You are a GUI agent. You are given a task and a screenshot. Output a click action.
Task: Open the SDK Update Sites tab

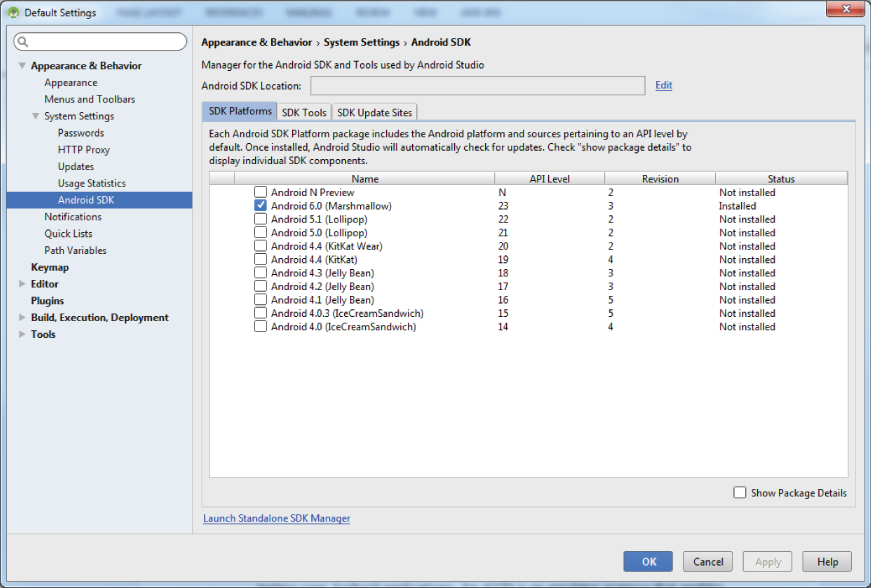click(374, 112)
